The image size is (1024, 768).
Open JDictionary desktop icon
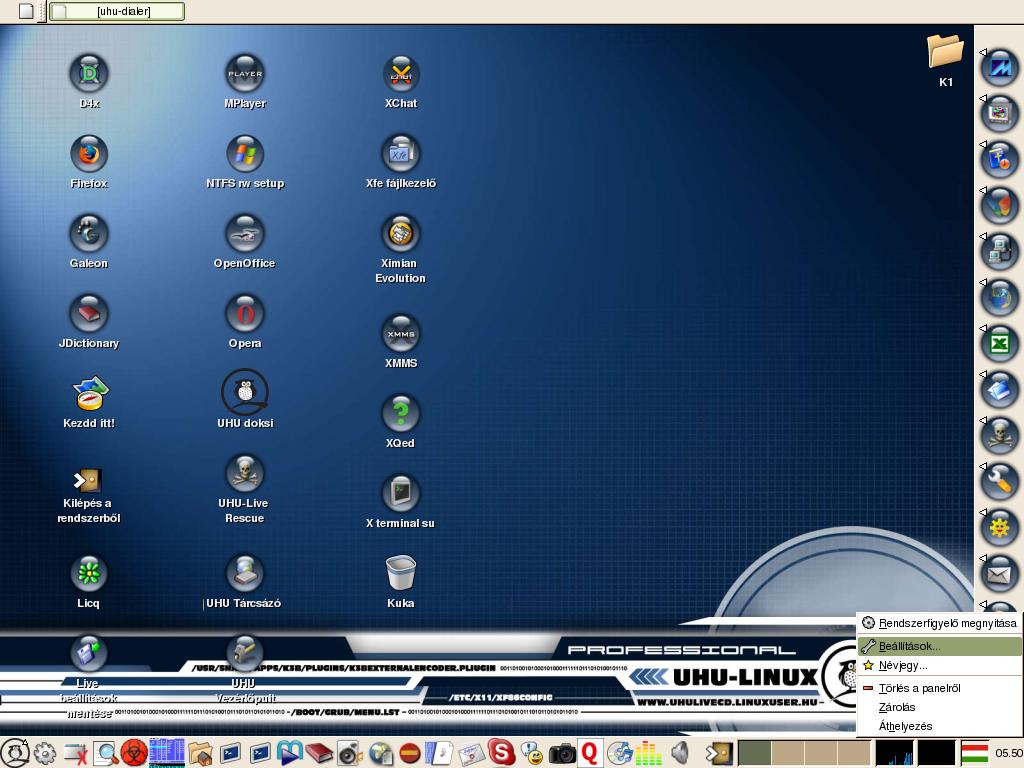click(x=89, y=314)
